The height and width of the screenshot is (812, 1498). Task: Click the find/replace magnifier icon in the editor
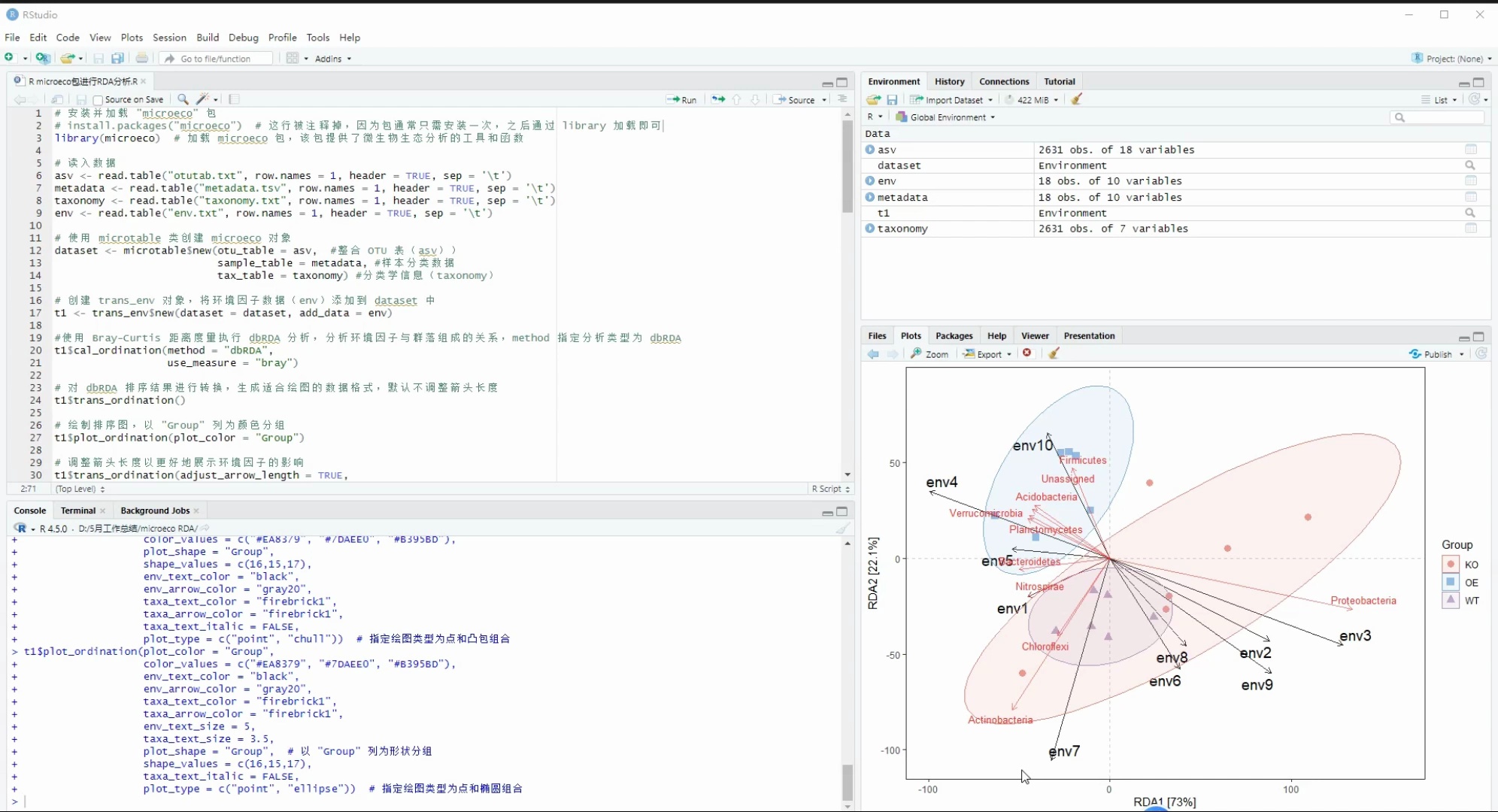point(183,99)
